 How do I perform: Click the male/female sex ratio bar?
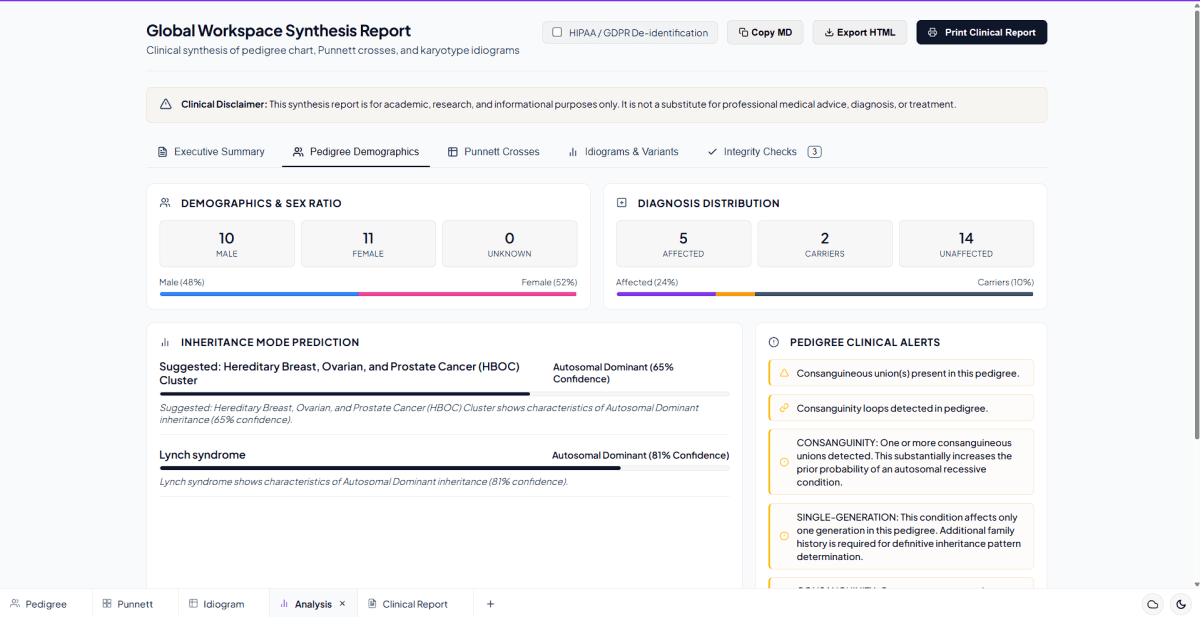tap(368, 294)
